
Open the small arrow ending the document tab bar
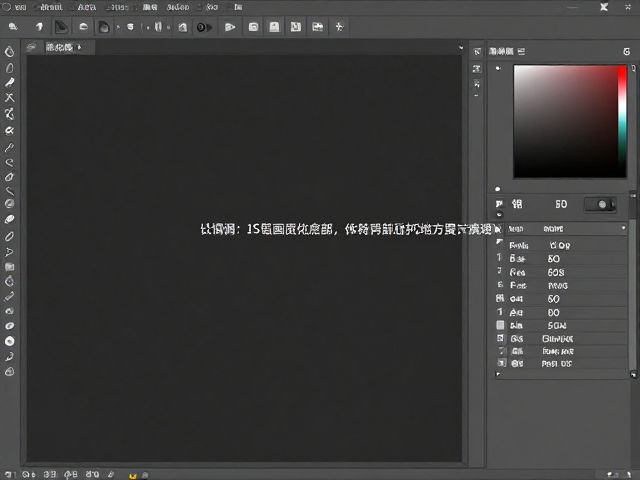pyautogui.click(x=461, y=48)
